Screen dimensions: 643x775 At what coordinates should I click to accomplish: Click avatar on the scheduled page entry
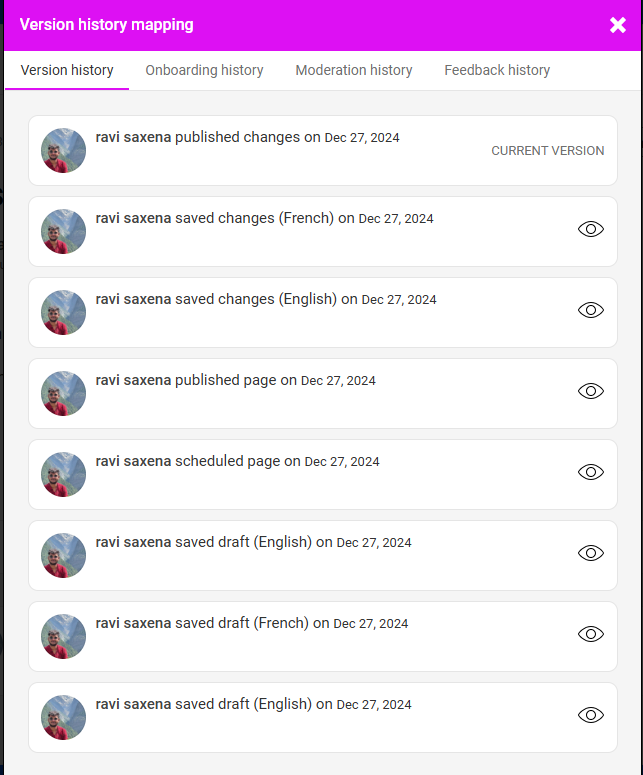tap(63, 475)
